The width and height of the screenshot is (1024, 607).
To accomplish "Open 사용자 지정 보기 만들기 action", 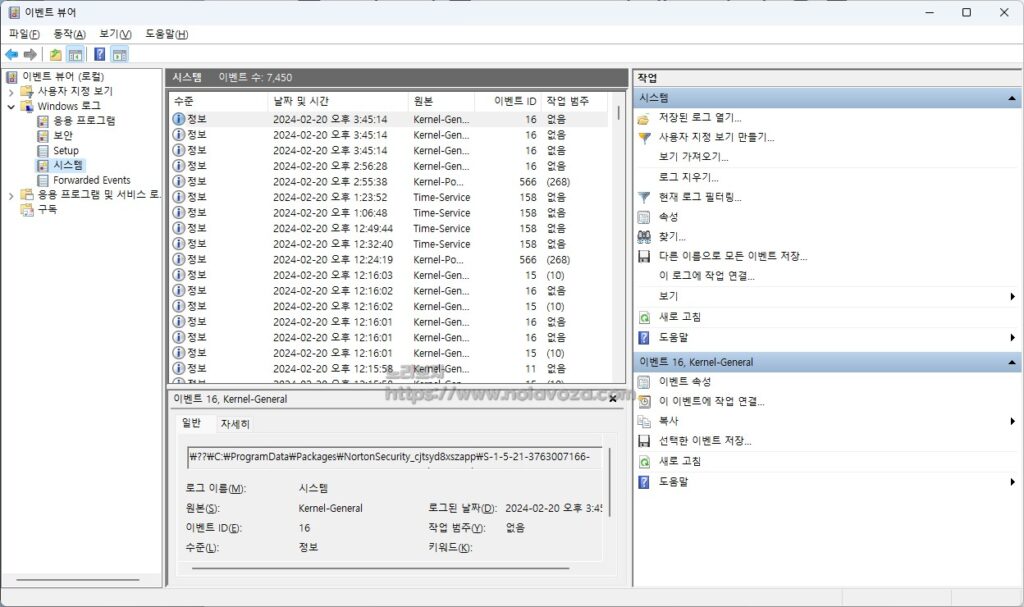I will [716, 137].
